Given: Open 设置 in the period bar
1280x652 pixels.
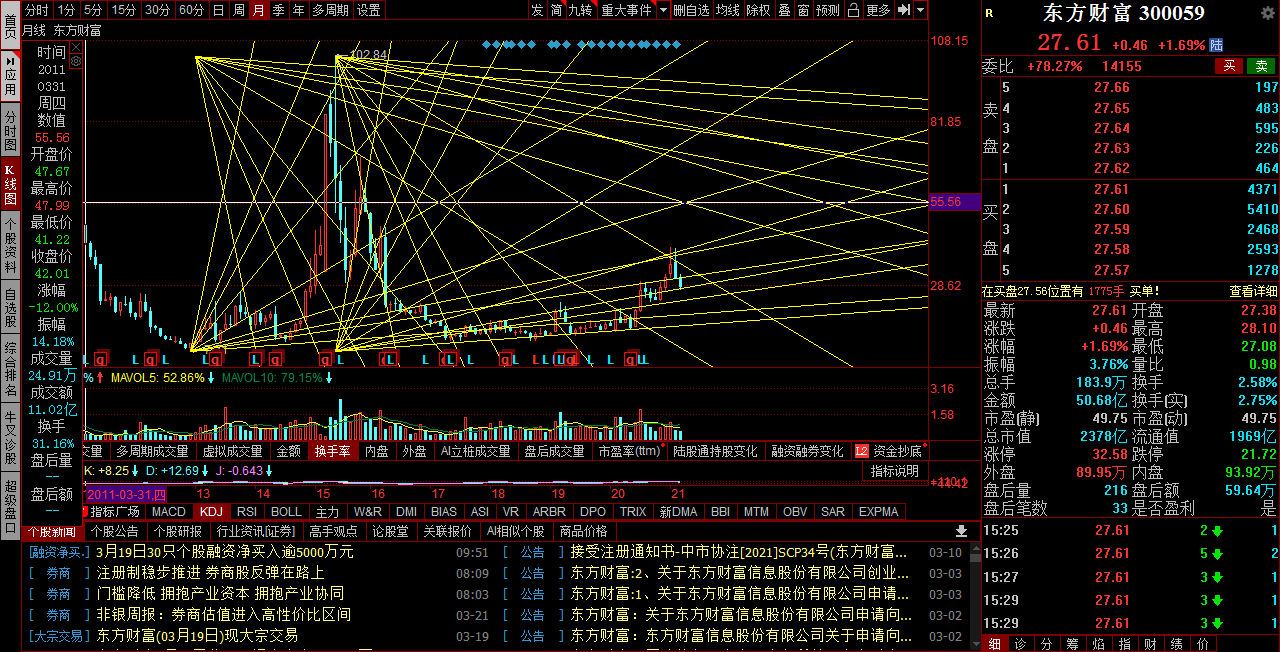Looking at the screenshot, I should click(x=369, y=10).
